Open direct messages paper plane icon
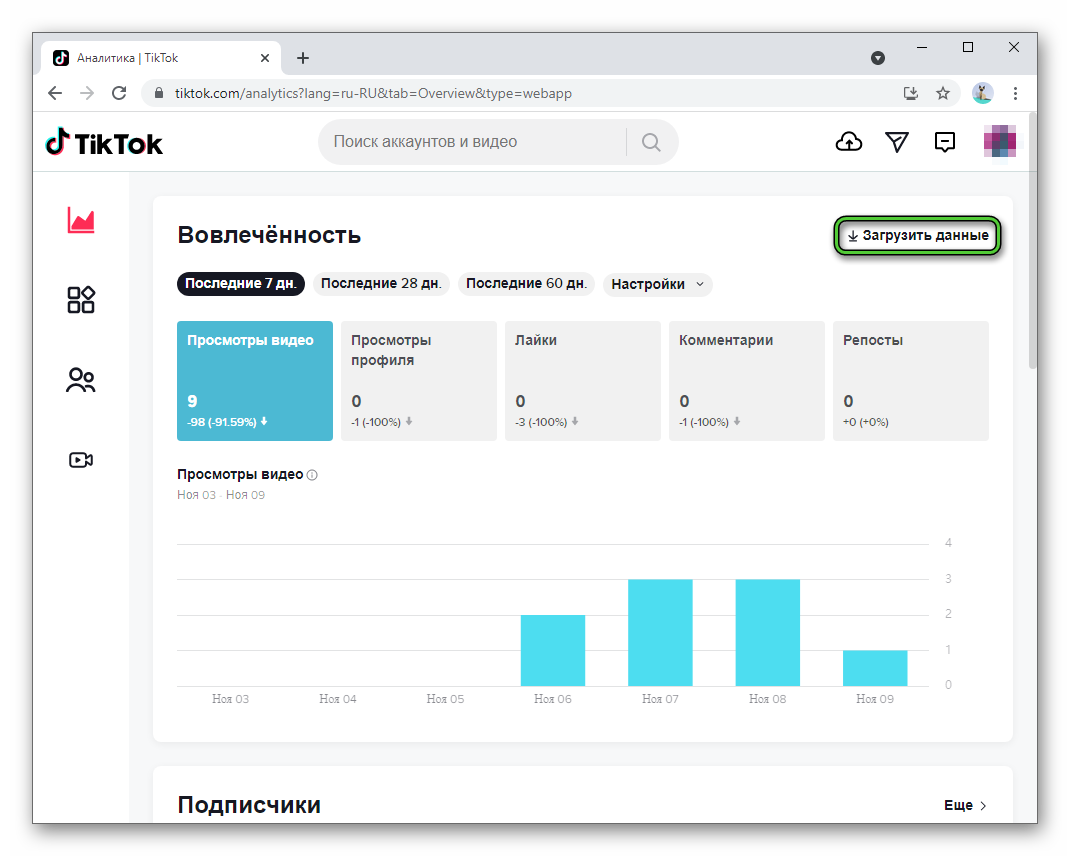The height and width of the screenshot is (856, 1070). [x=897, y=142]
